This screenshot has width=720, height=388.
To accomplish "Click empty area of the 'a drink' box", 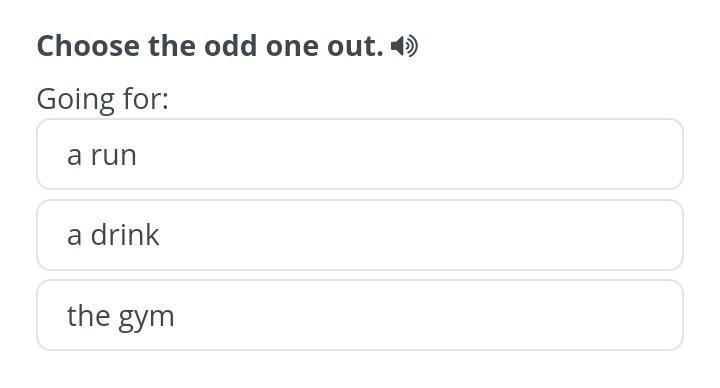I will click(413, 235).
